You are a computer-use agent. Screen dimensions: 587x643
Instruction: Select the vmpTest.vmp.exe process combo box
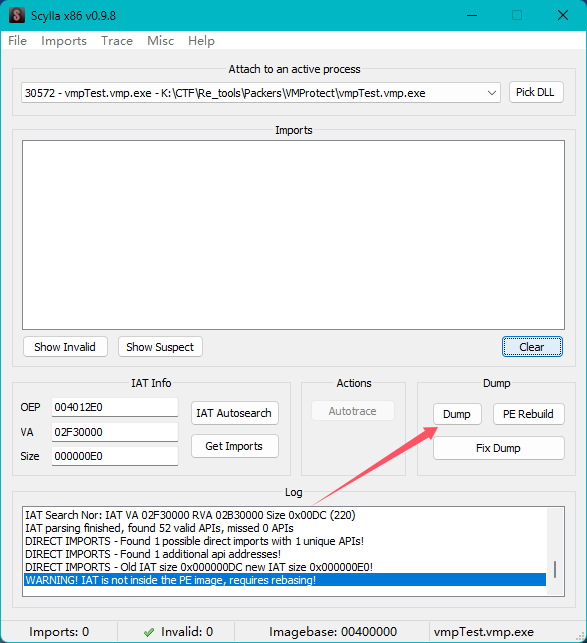(x=261, y=93)
